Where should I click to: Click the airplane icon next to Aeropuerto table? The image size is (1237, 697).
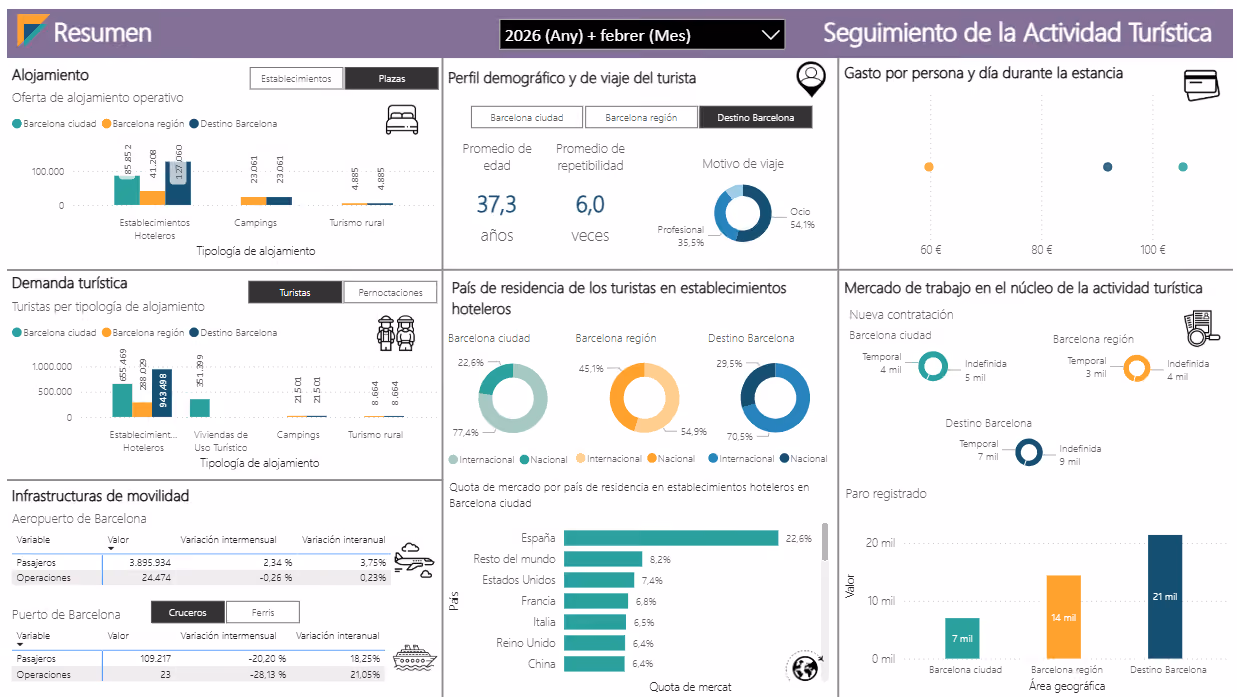click(x=414, y=562)
